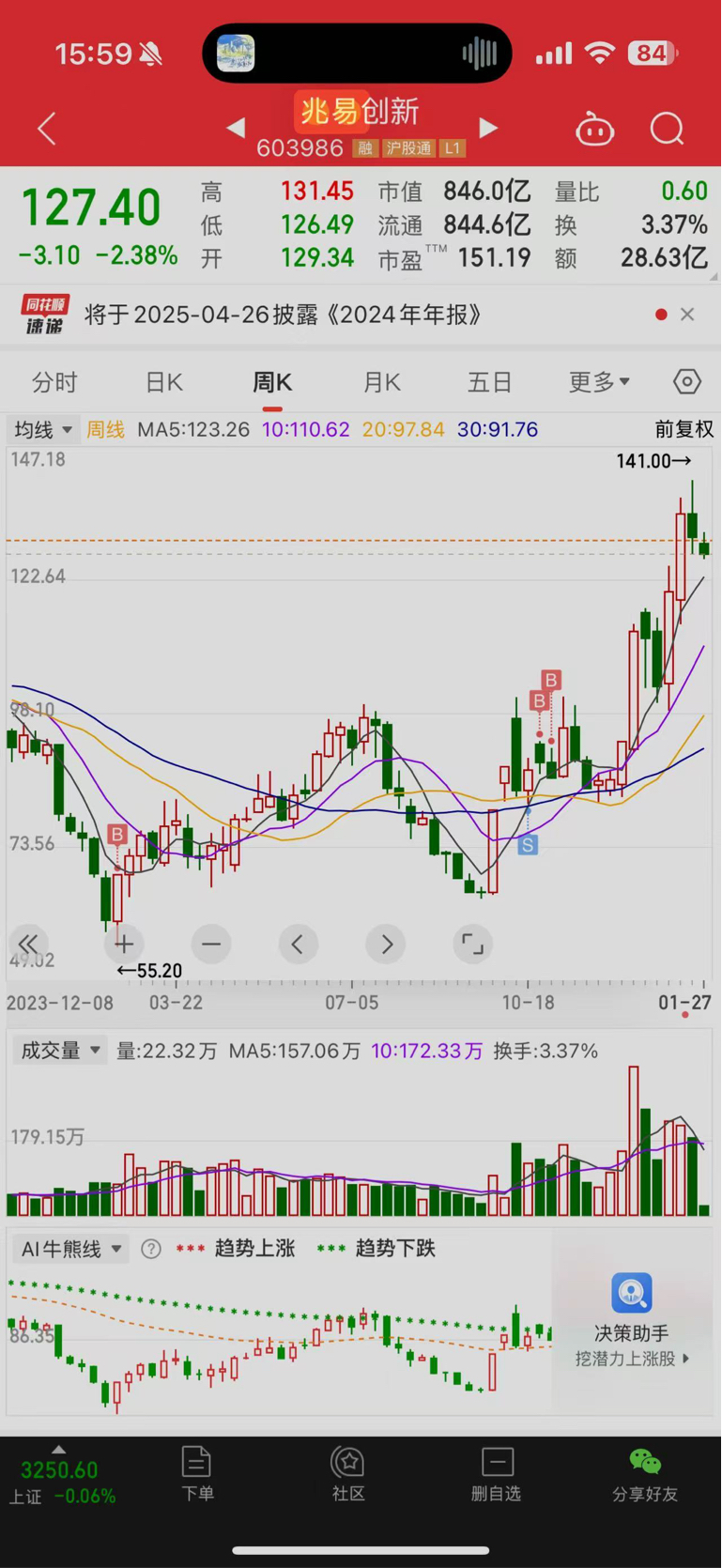Tap the 趋势上涨 legend item
The image size is (722, 1568).
tap(236, 1249)
